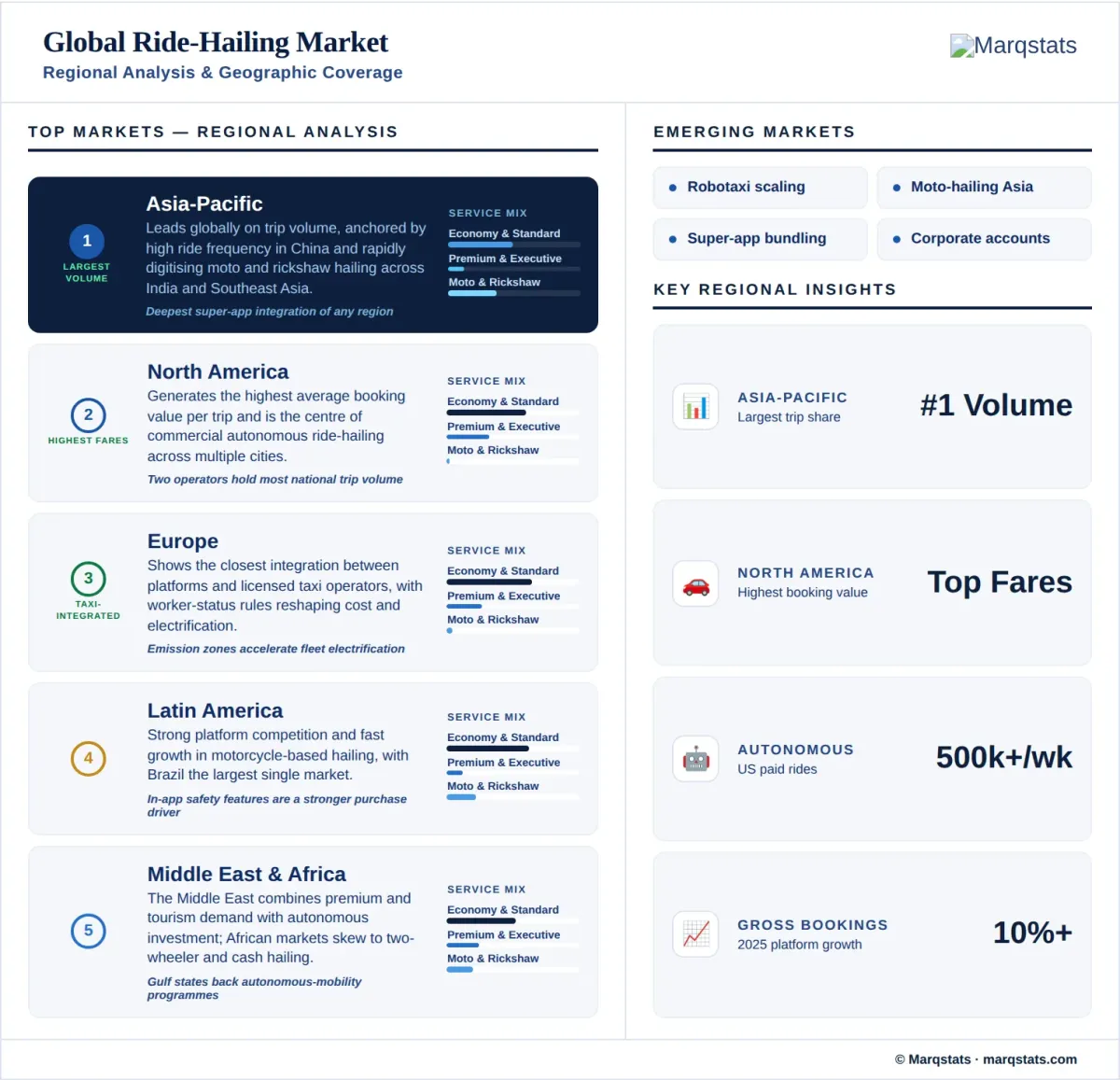This screenshot has width=1120, height=1080.
Task: Click the trend chart icon in Gross Bookings insight
Action: point(695,934)
